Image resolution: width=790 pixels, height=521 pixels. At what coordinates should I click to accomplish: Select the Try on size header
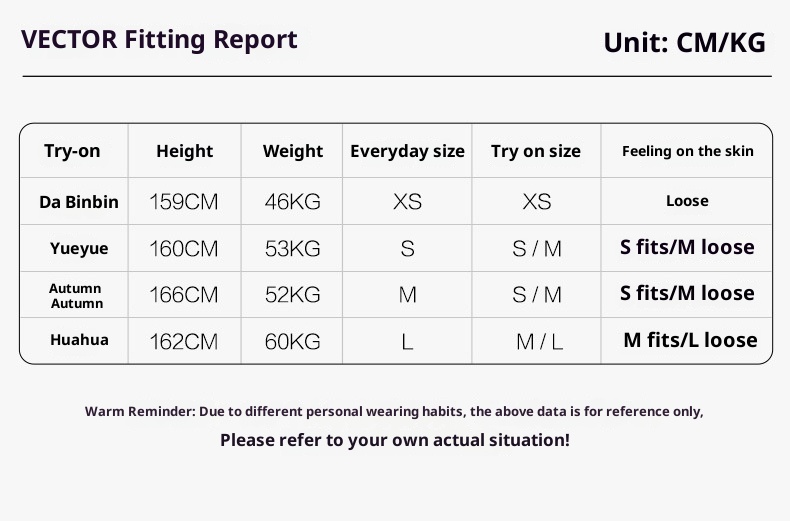(535, 151)
